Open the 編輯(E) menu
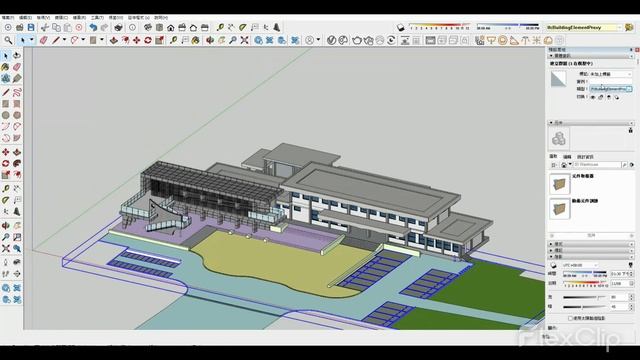 click(25, 18)
